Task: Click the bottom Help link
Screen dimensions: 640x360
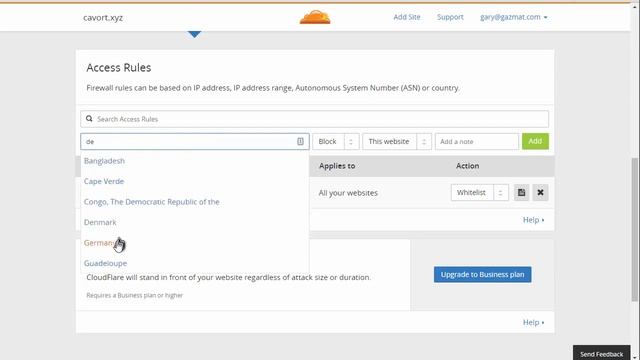Action: pos(533,322)
